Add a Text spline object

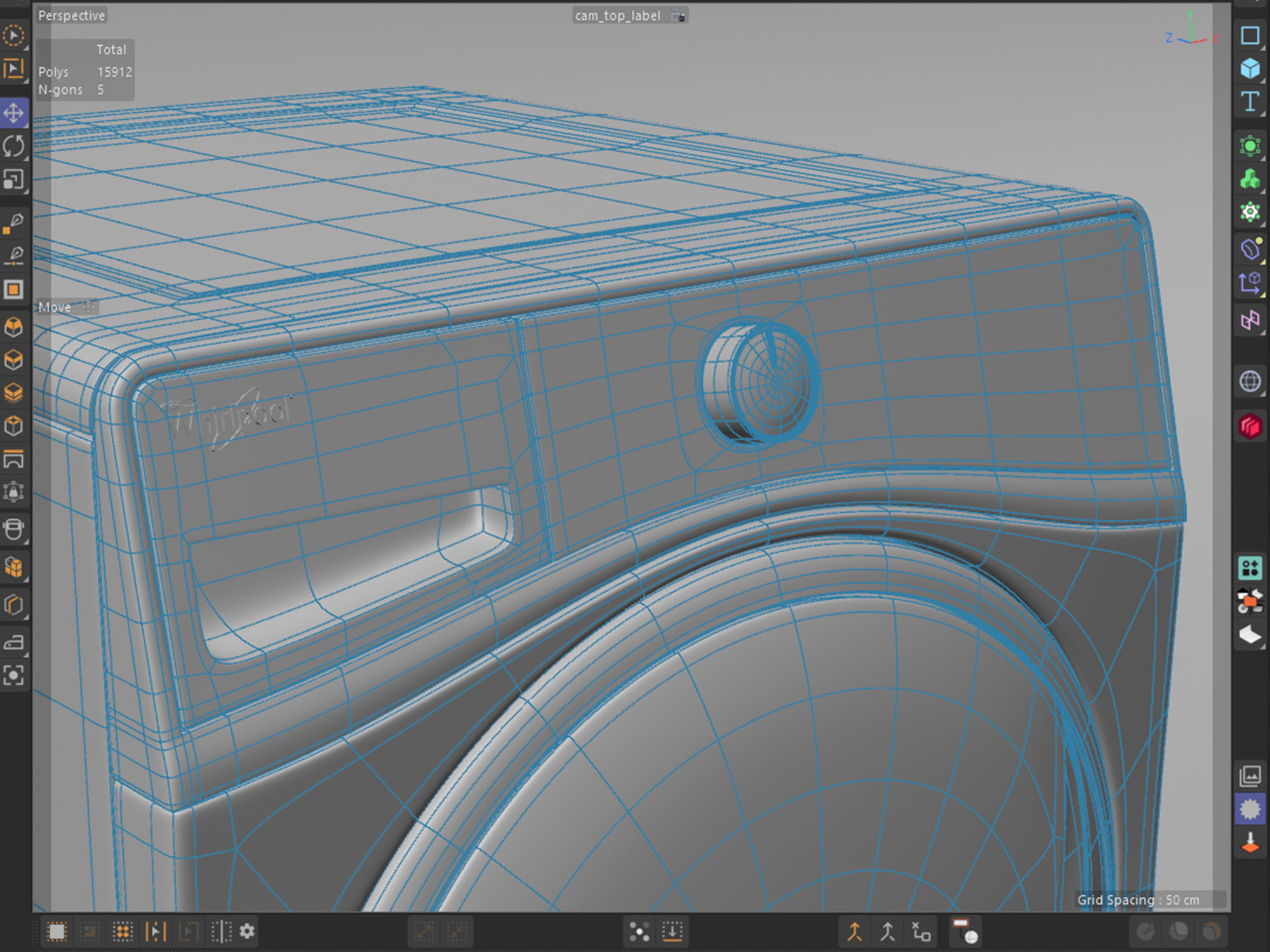point(1250,102)
